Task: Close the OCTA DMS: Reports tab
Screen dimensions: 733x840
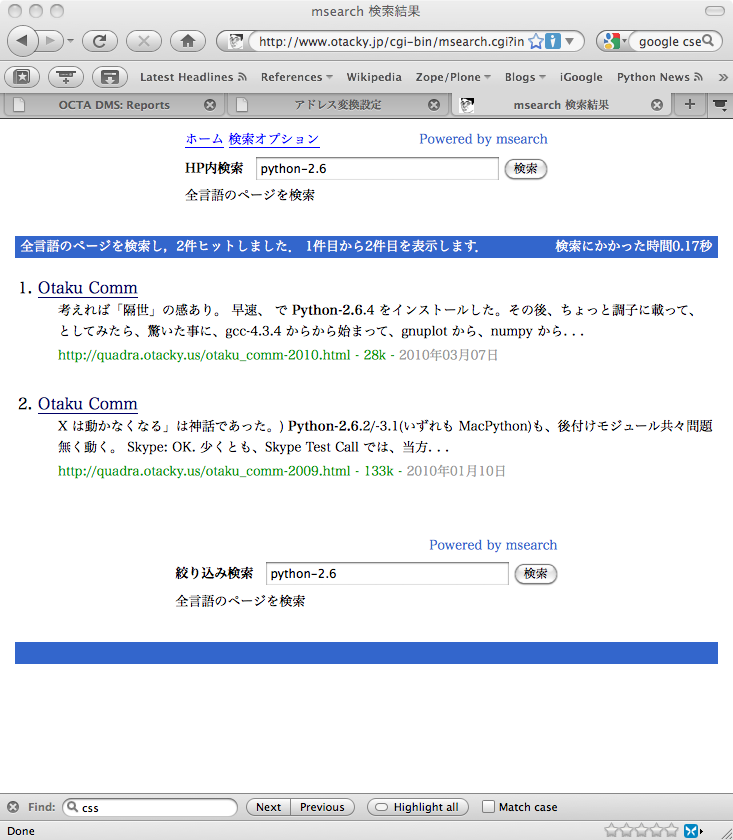Action: [210, 105]
